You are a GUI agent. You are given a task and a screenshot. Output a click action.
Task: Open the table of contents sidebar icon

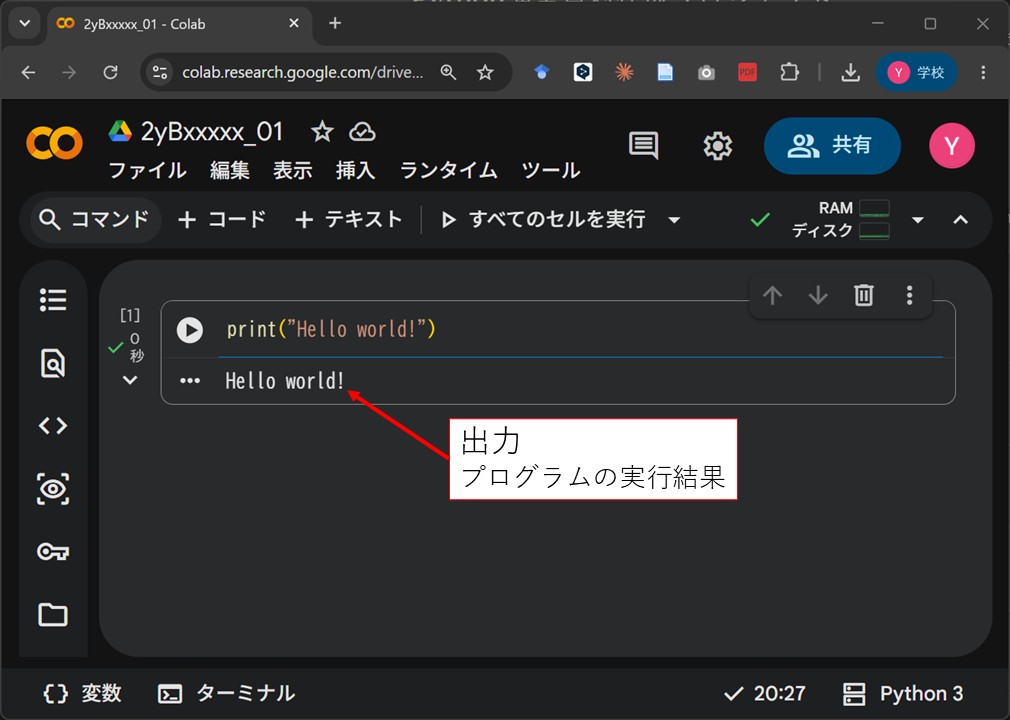pos(53,299)
